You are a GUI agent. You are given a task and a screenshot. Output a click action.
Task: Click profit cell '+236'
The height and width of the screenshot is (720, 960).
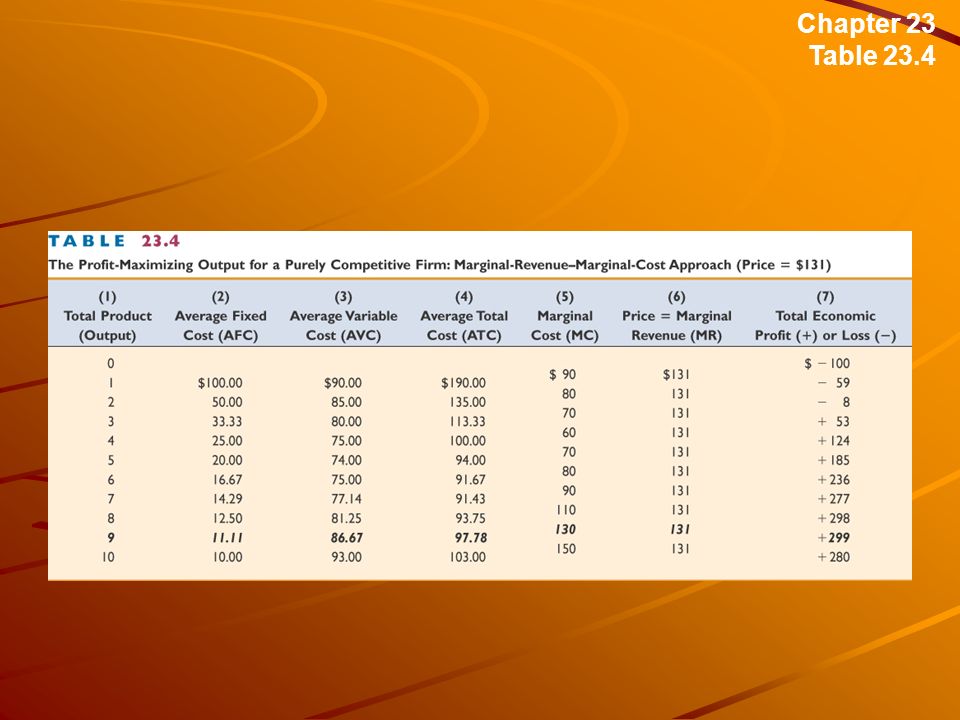[834, 480]
